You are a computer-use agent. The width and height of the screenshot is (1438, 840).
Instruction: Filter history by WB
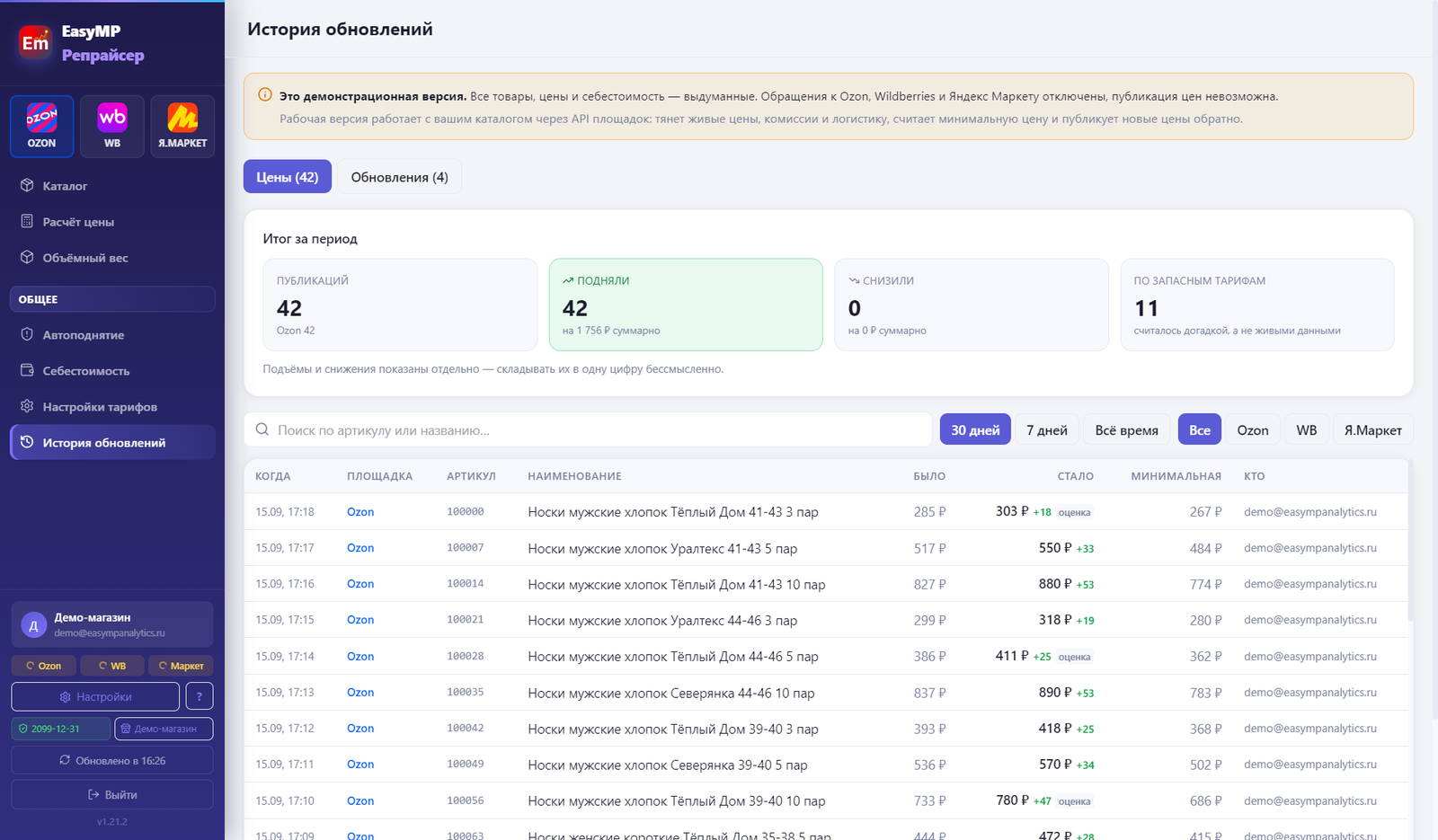pos(1307,429)
